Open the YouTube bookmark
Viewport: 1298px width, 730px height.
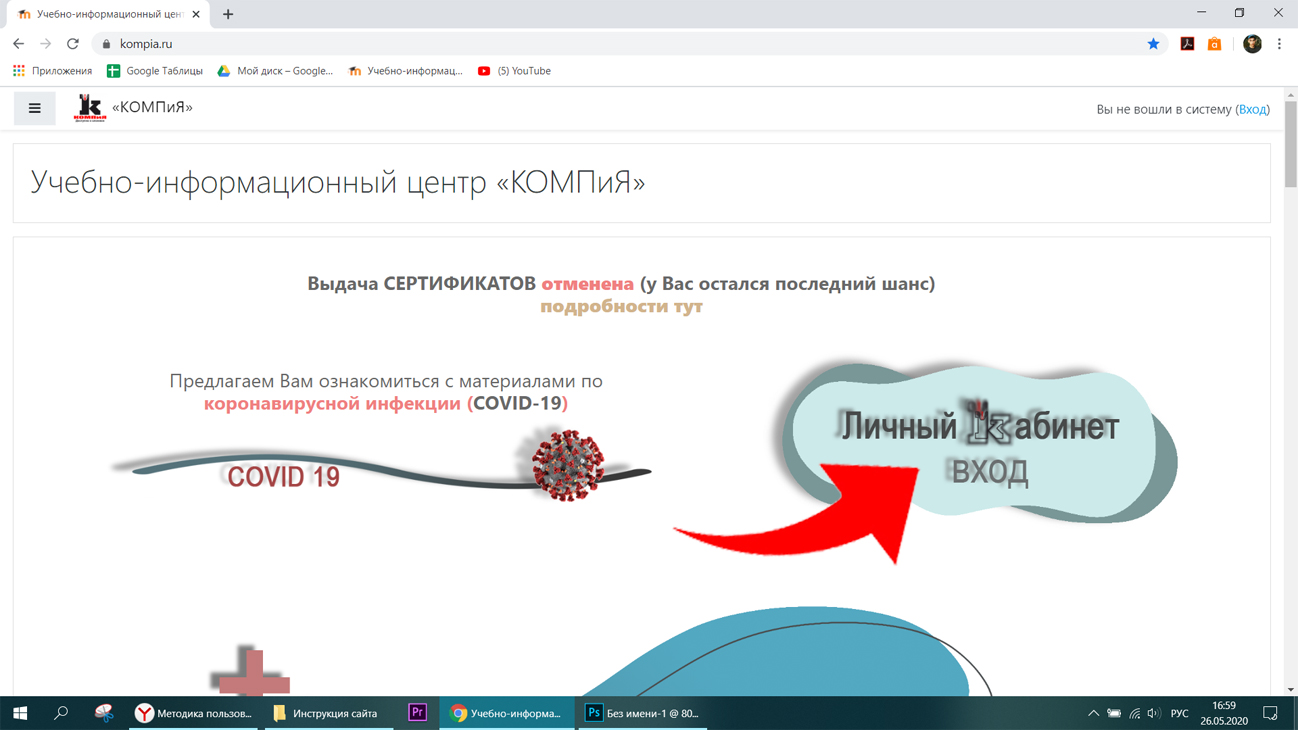514,71
